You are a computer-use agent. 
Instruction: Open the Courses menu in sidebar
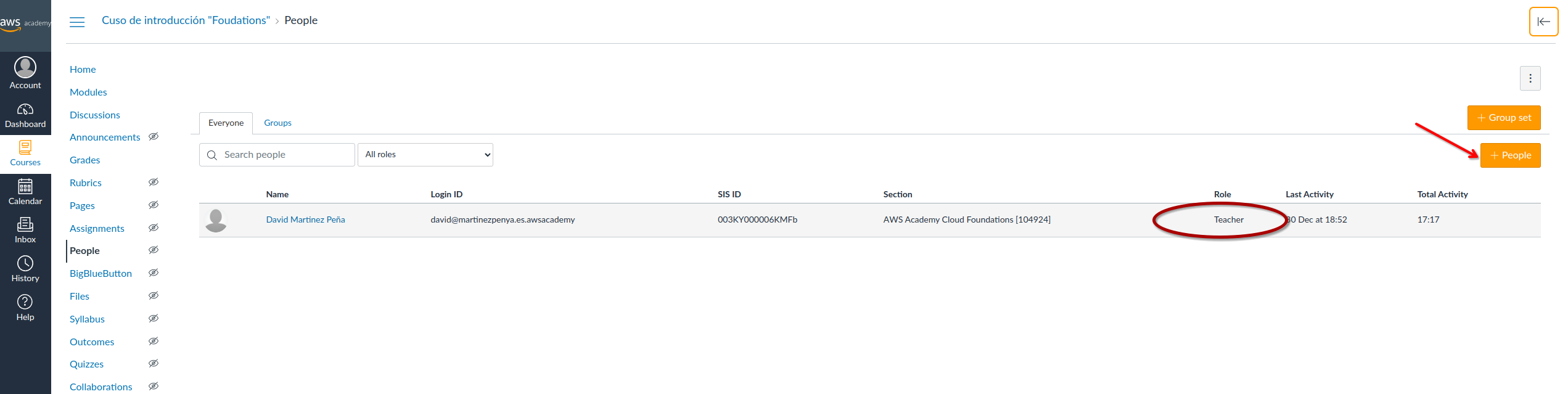pyautogui.click(x=25, y=153)
